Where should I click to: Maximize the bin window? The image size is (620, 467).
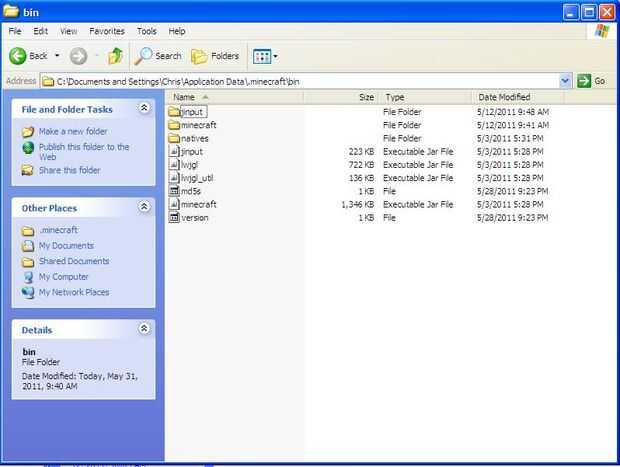(588, 12)
